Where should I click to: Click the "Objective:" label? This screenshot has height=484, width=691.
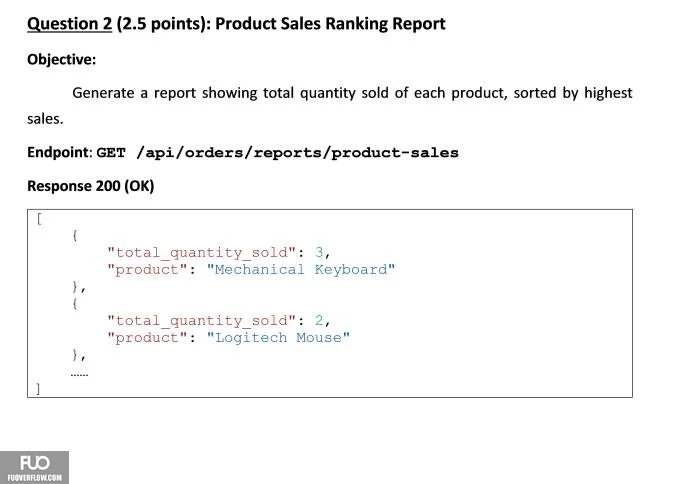tap(61, 60)
